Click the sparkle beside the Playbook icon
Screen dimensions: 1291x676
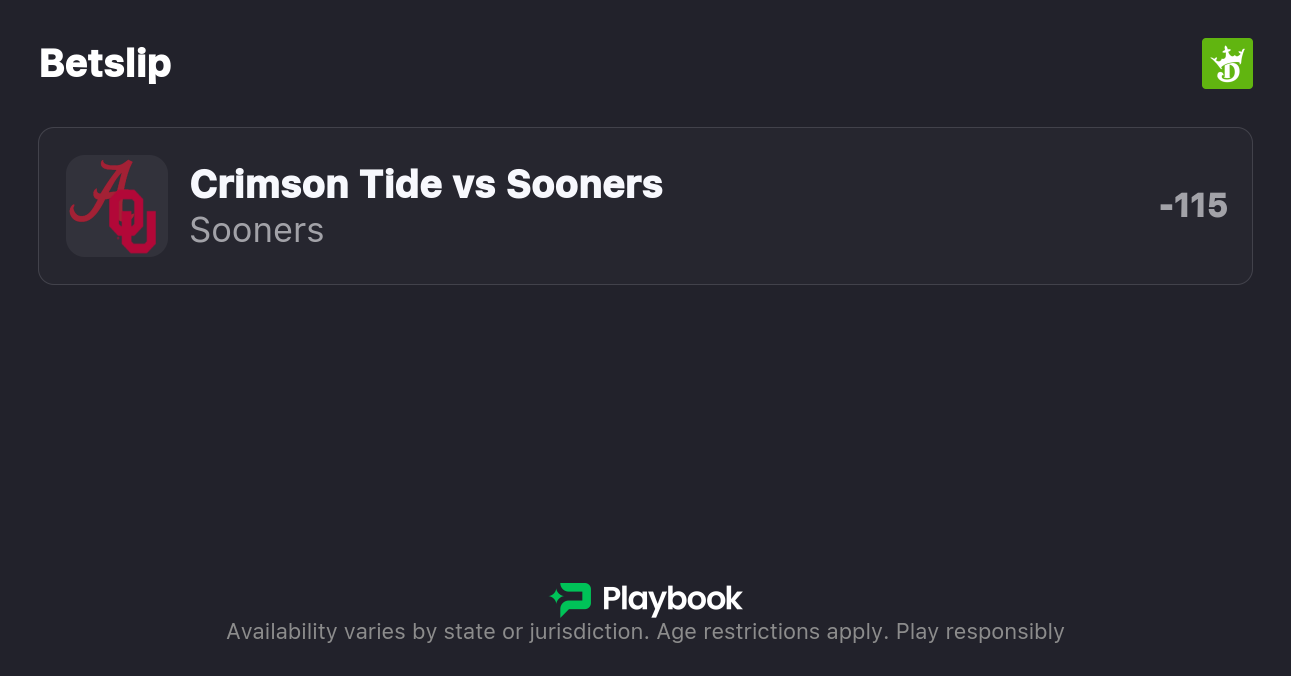tap(555, 599)
